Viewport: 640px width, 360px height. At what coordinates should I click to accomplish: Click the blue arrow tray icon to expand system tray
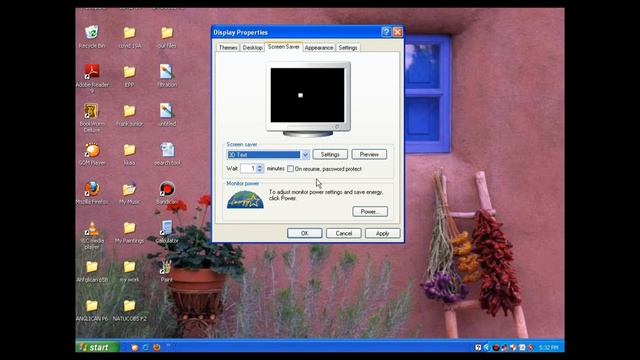487,347
